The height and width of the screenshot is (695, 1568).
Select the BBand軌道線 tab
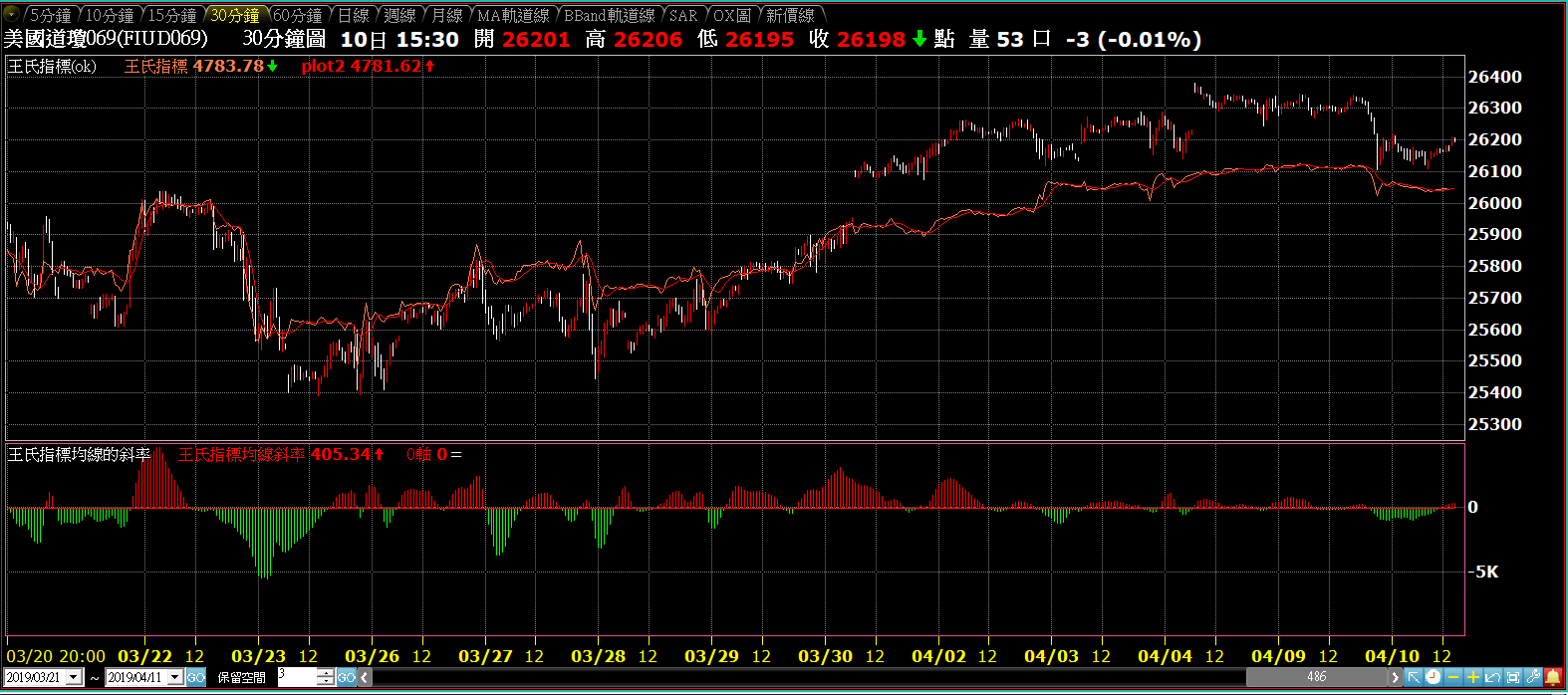click(x=609, y=16)
